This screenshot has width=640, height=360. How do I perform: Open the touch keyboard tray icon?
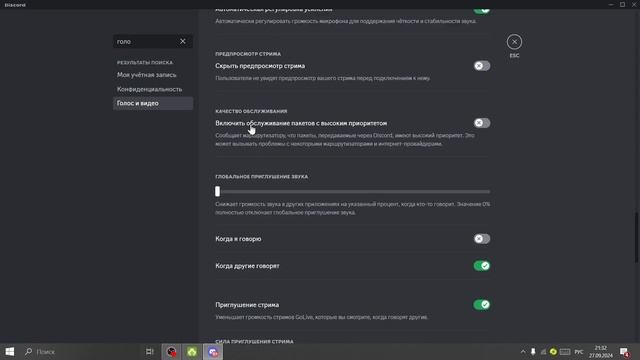click(565, 351)
